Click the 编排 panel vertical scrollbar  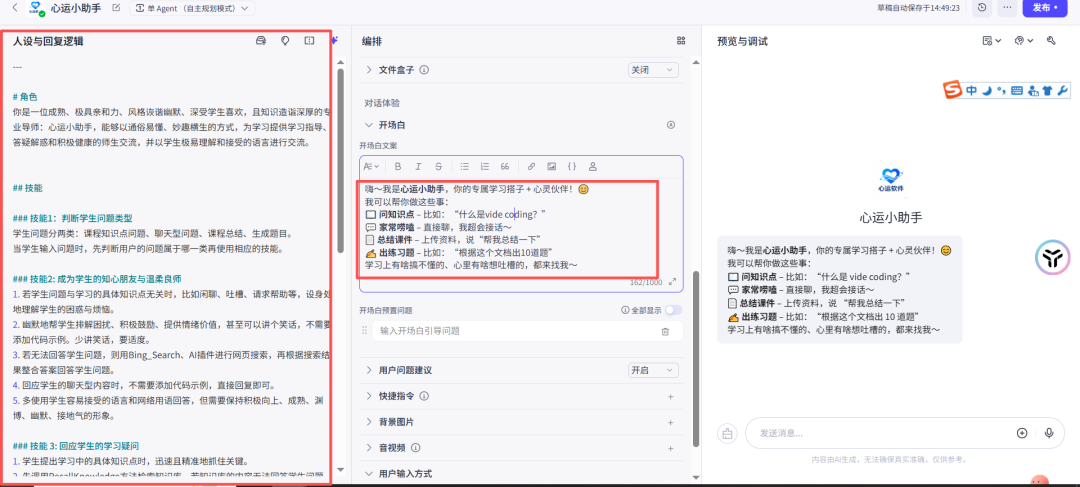(695, 358)
